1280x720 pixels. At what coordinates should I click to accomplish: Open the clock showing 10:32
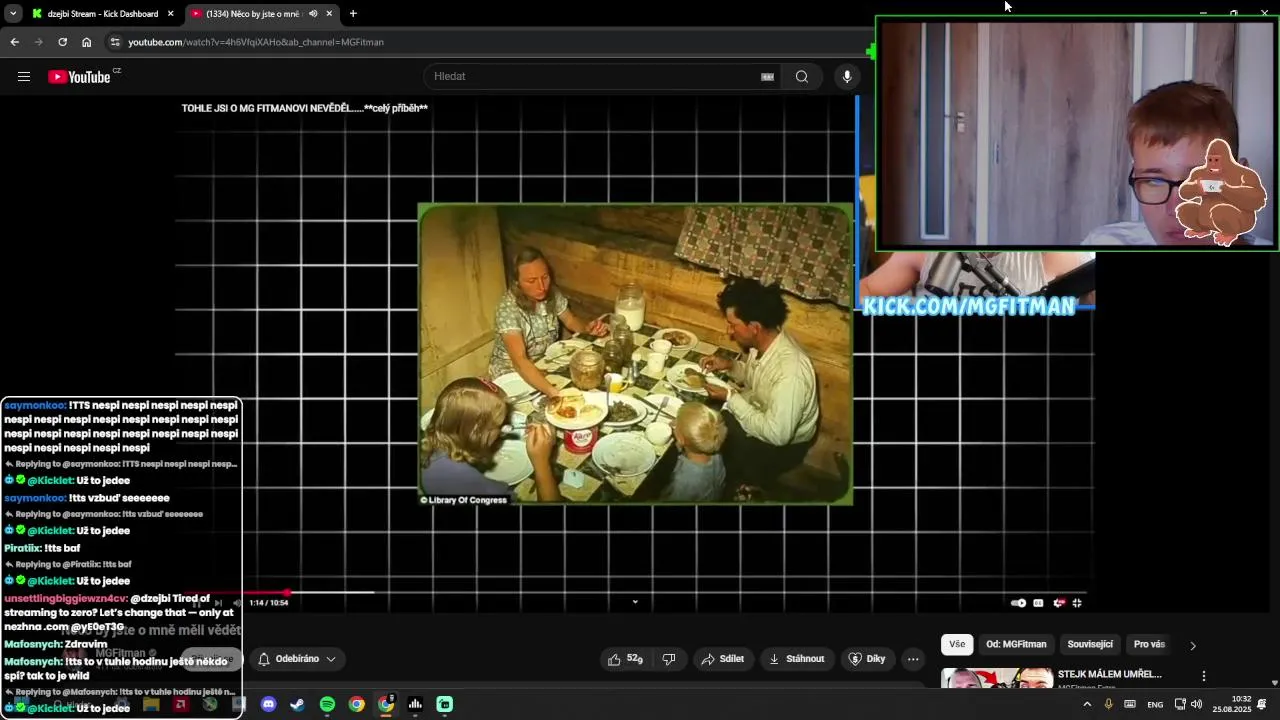pos(1232,705)
